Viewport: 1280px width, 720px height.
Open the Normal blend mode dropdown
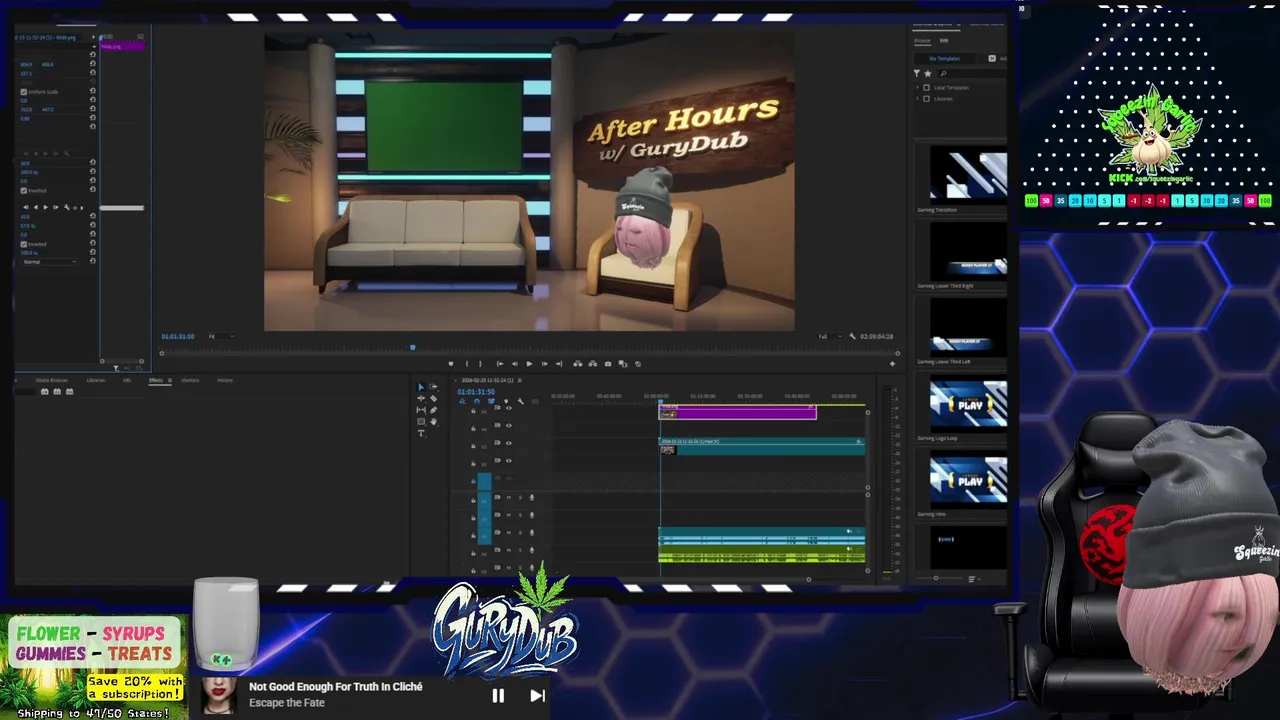pyautogui.click(x=50, y=262)
